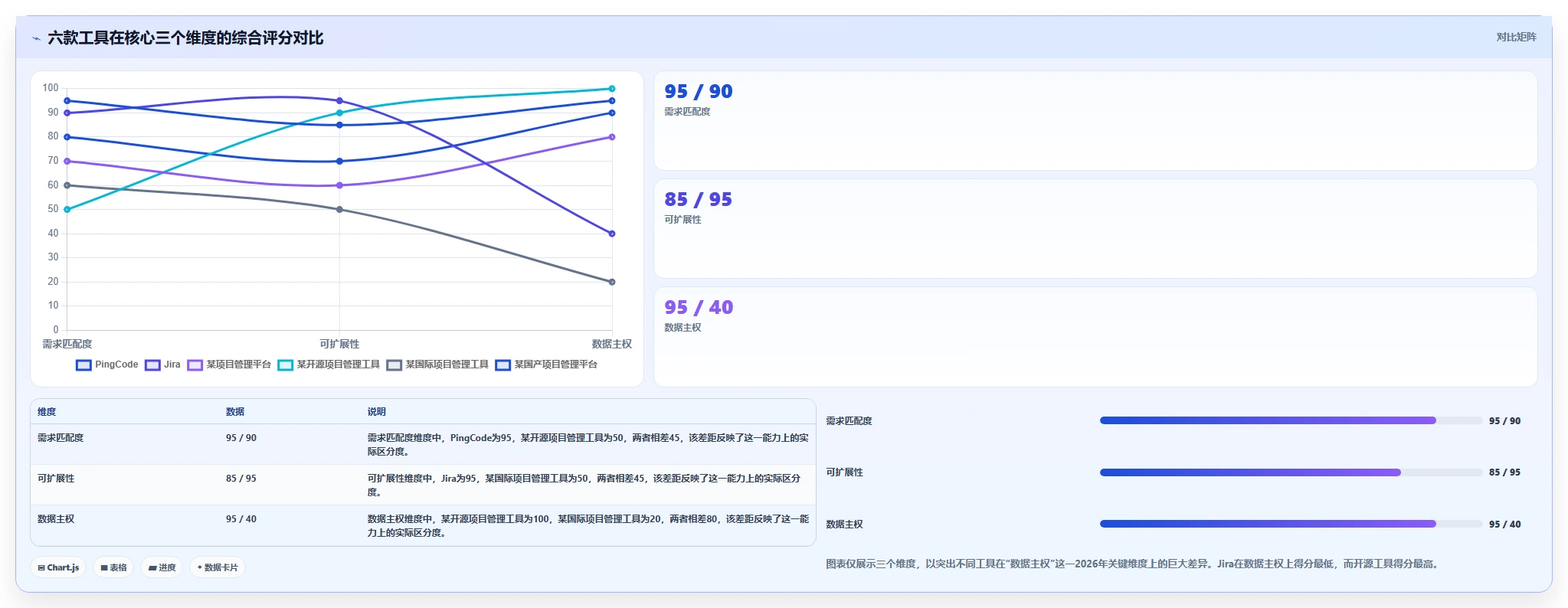Screen dimensions: 1568x608
Task: Select the 数据主权 table row cell
Action: pos(56,519)
